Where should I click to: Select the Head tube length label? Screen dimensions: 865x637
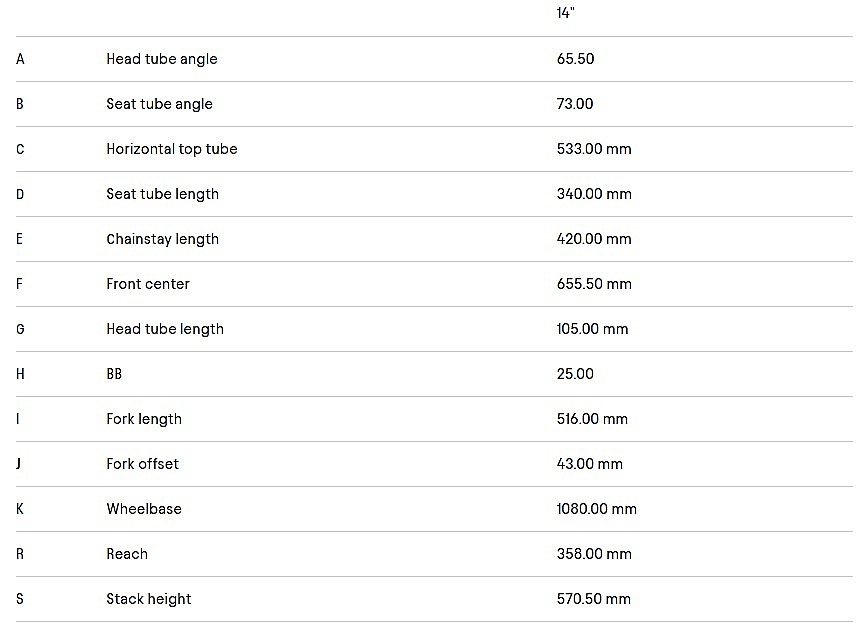[x=164, y=329]
